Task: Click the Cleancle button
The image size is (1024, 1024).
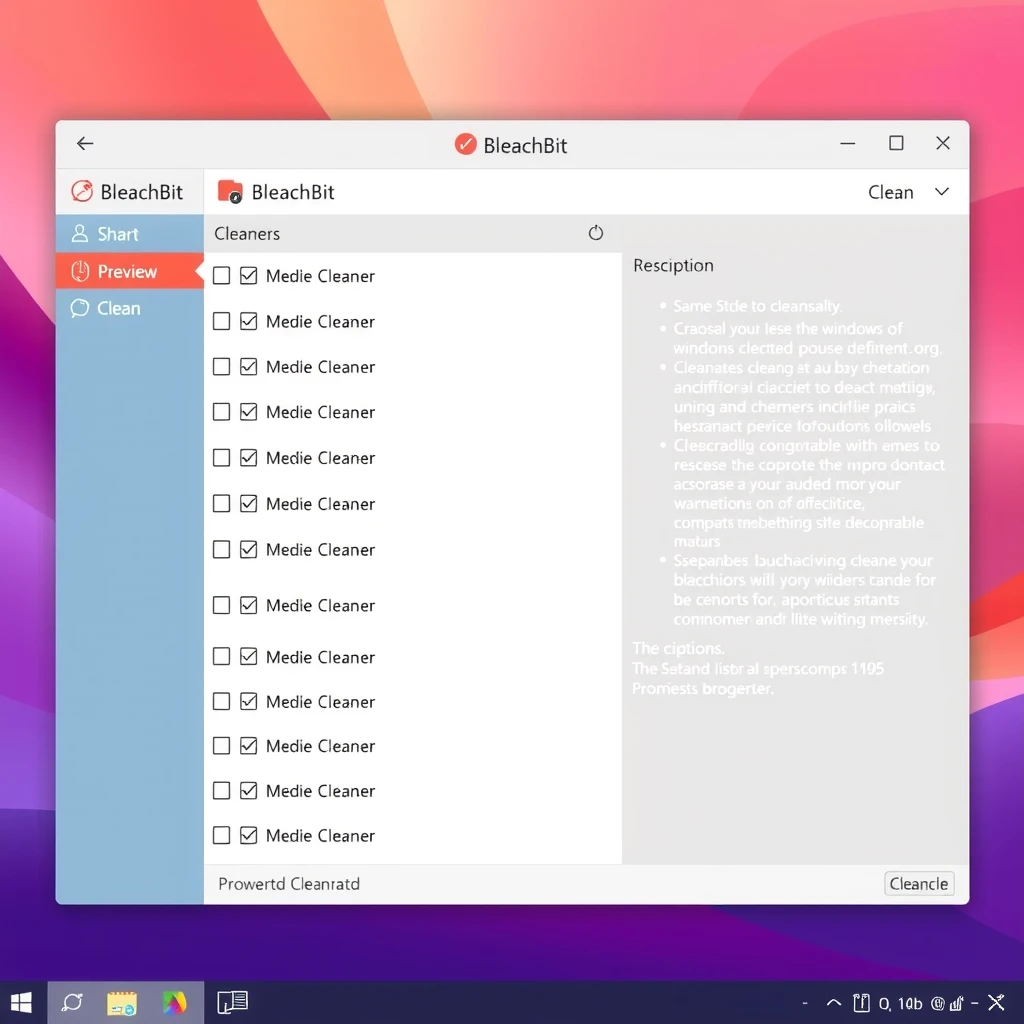Action: 919,884
